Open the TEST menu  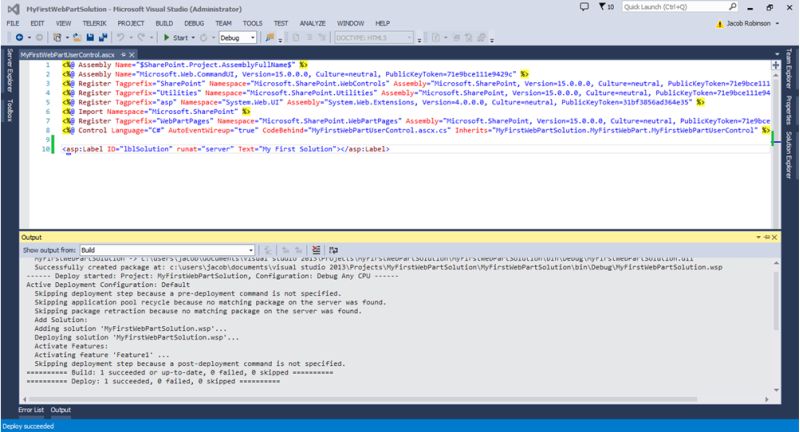(x=281, y=23)
